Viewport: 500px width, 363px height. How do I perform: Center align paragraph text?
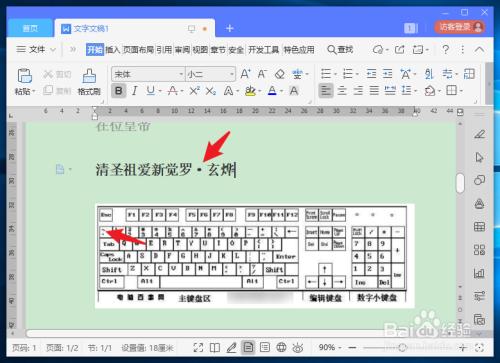point(342,90)
